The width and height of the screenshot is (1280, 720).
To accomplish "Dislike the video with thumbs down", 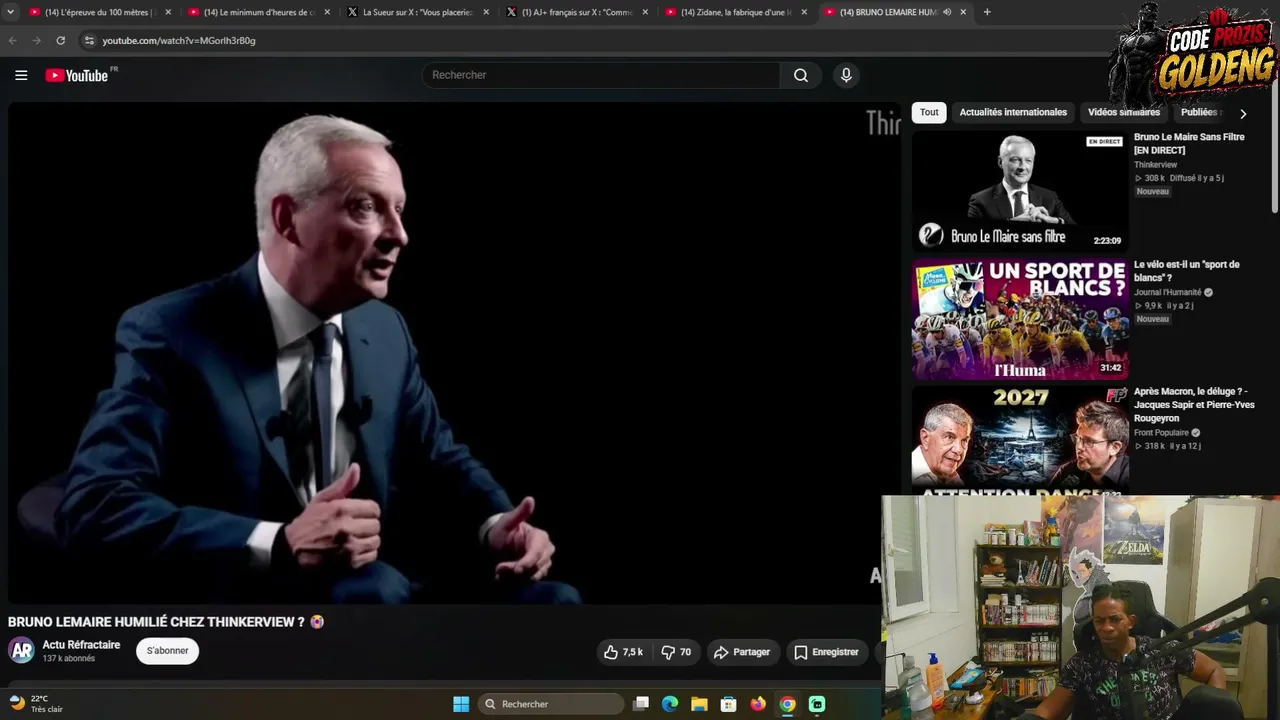I will coord(677,652).
